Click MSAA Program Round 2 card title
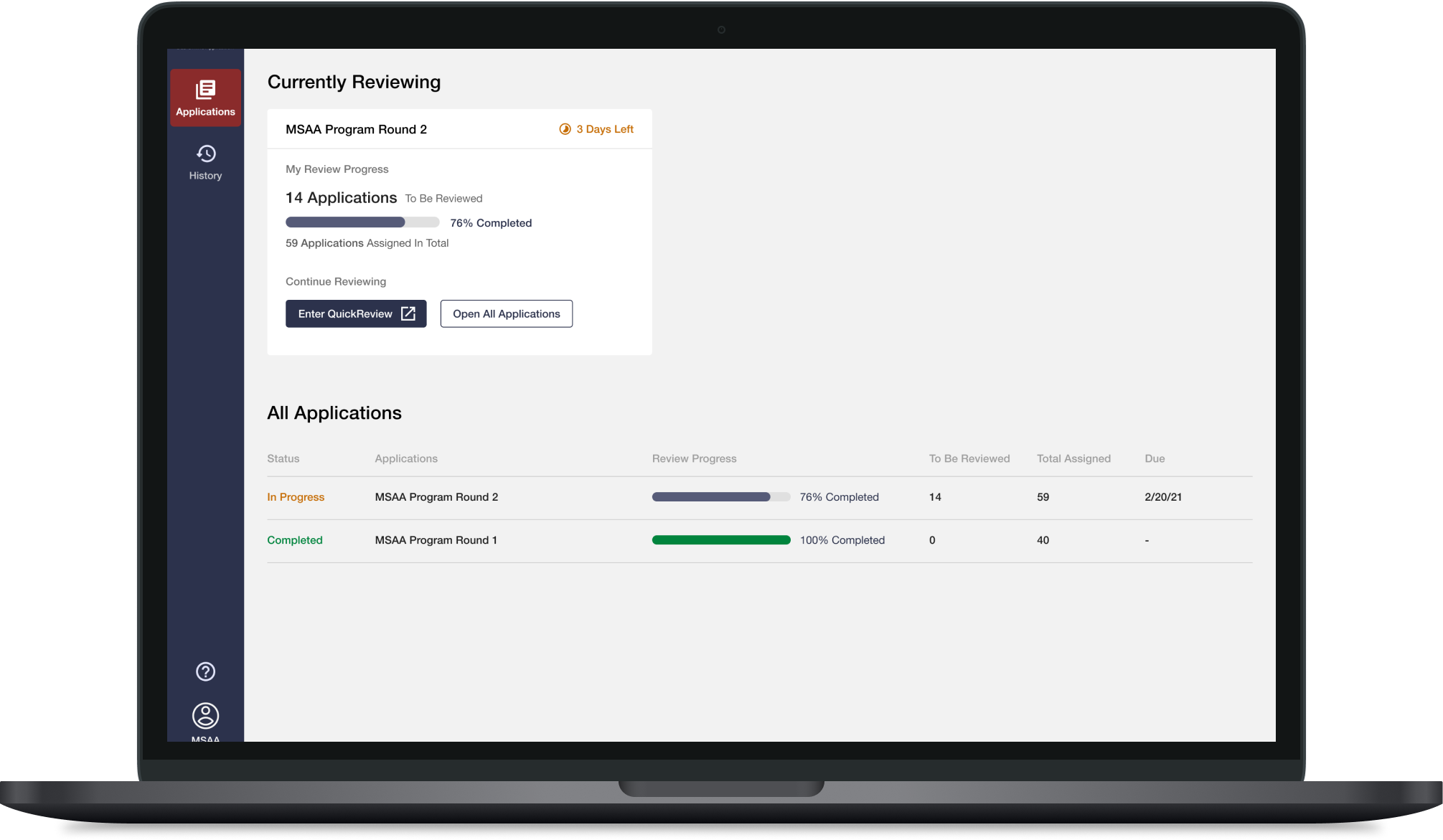The width and height of the screenshot is (1443, 840). click(356, 129)
